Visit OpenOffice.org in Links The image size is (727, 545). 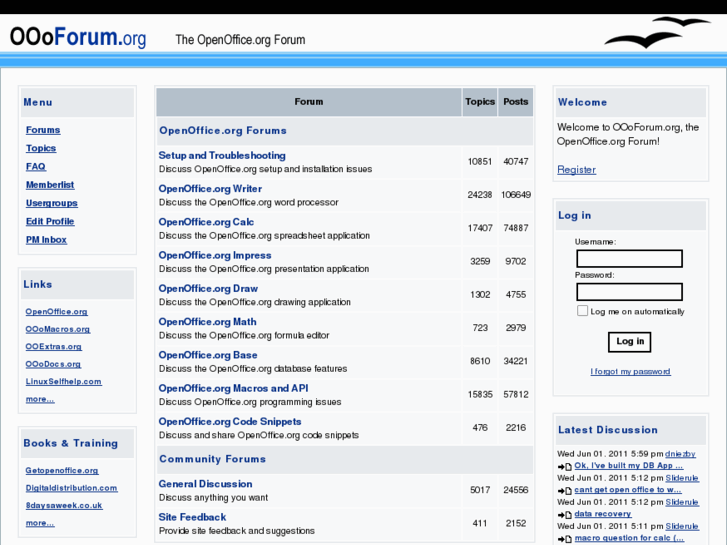click(57, 312)
